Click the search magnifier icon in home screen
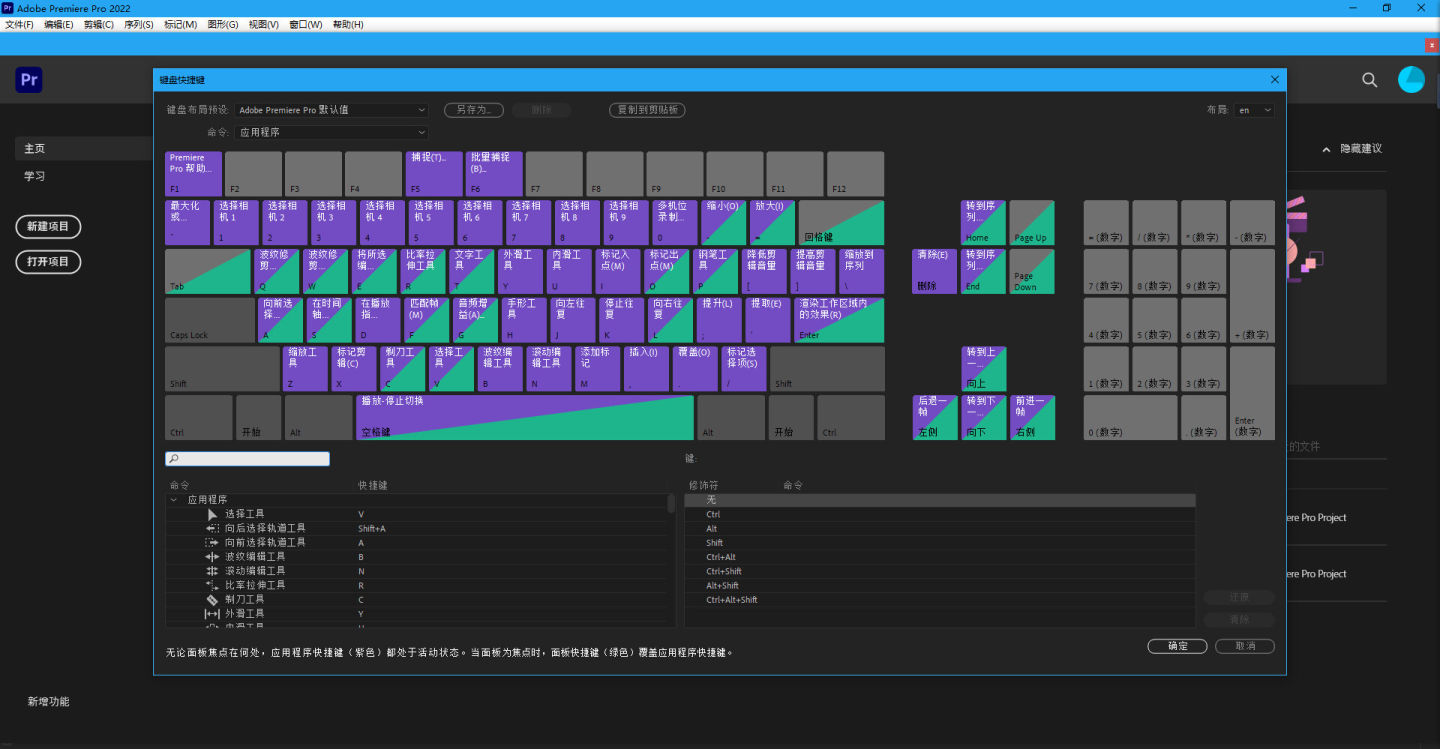 coord(1370,80)
